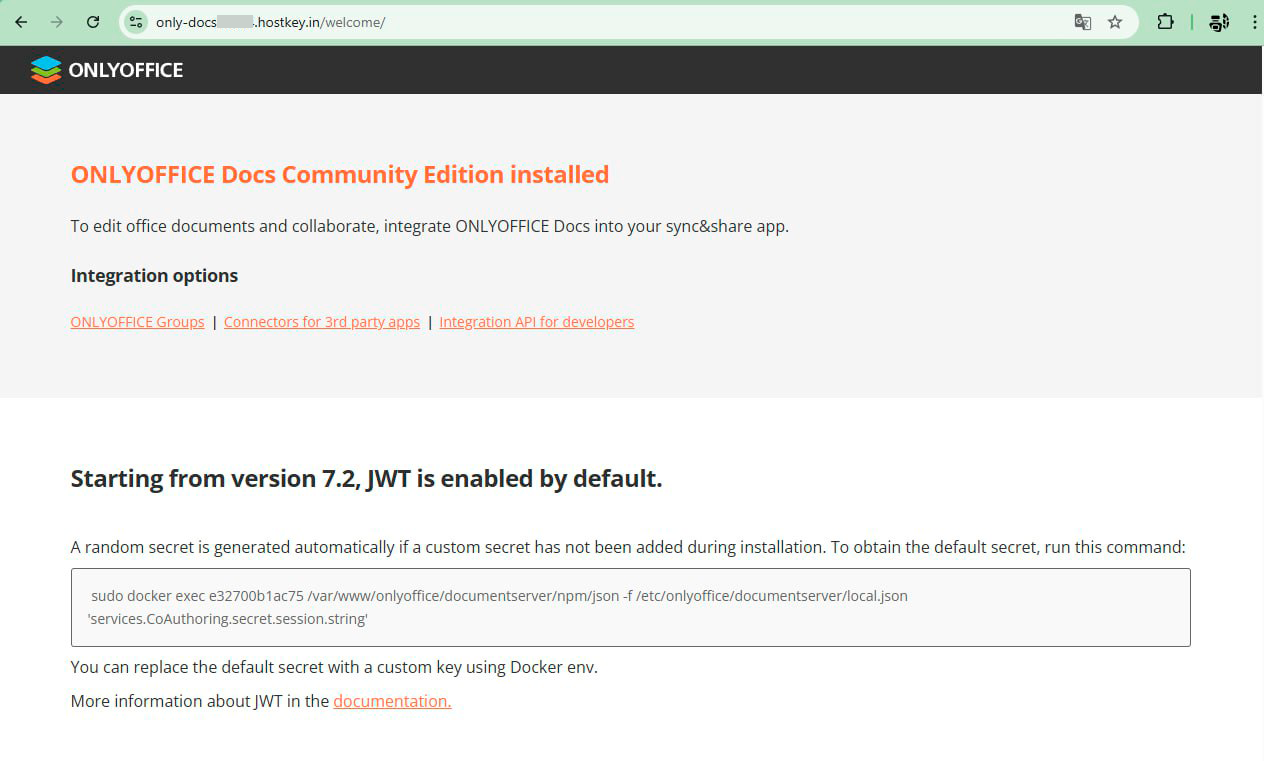The image size is (1264, 761).
Task: Follow the Integration API for developers link
Action: click(x=536, y=322)
